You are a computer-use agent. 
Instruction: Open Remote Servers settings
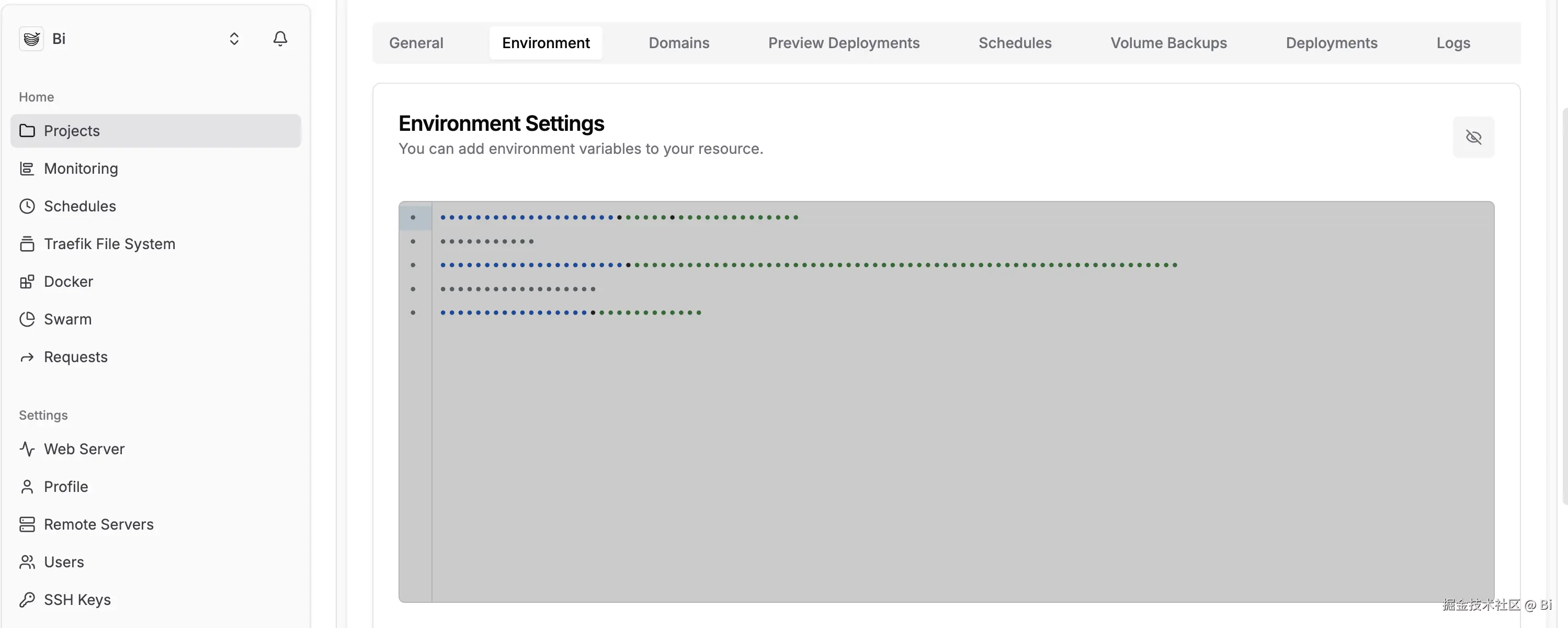tap(99, 524)
